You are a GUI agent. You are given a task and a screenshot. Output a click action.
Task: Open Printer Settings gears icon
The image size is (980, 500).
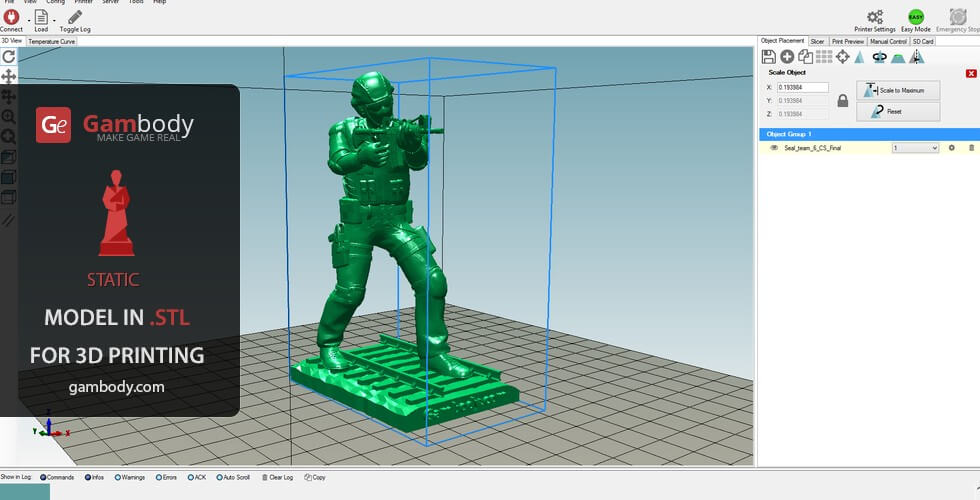[x=875, y=17]
